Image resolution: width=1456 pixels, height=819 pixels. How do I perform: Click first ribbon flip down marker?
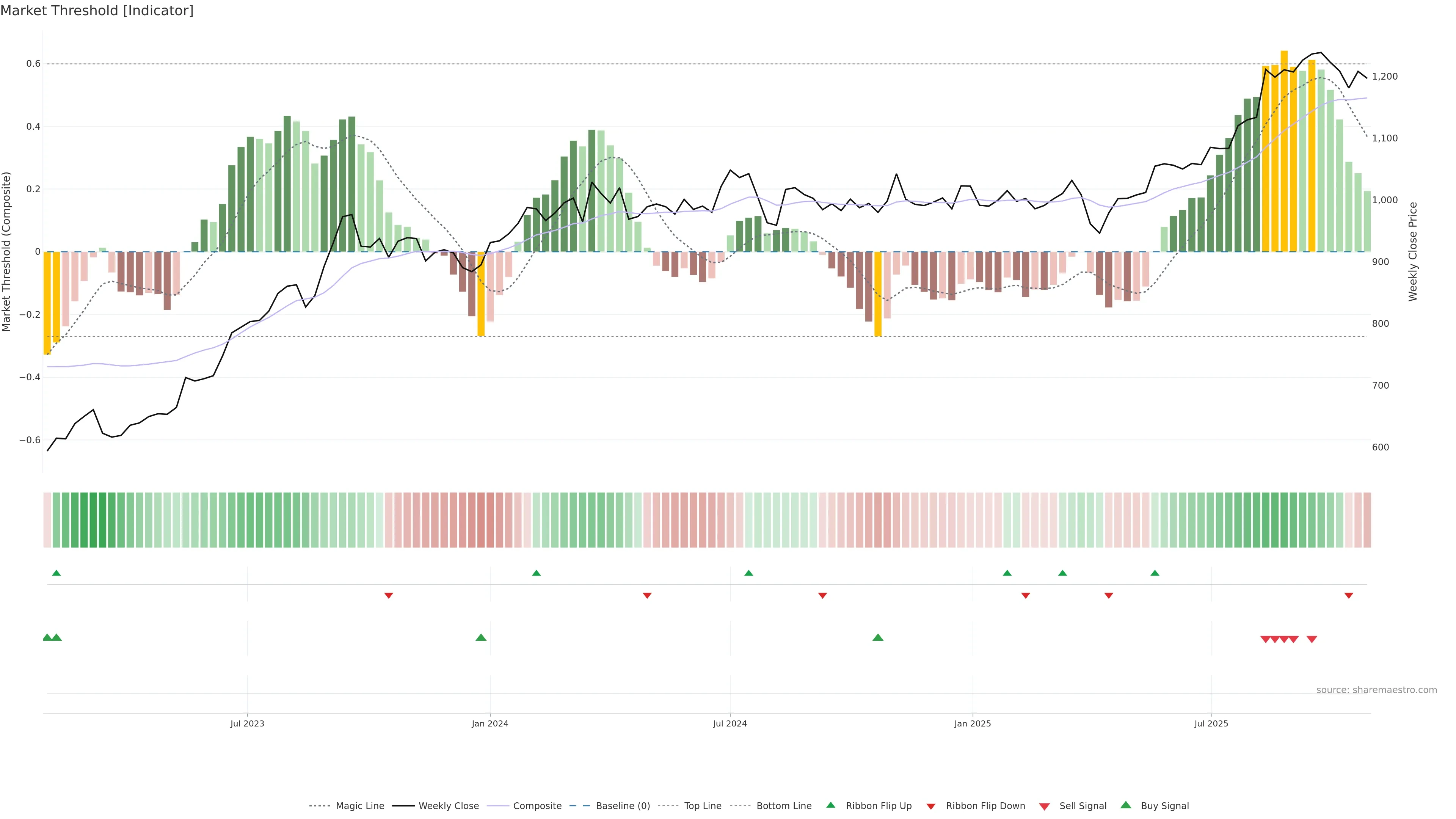(x=389, y=596)
